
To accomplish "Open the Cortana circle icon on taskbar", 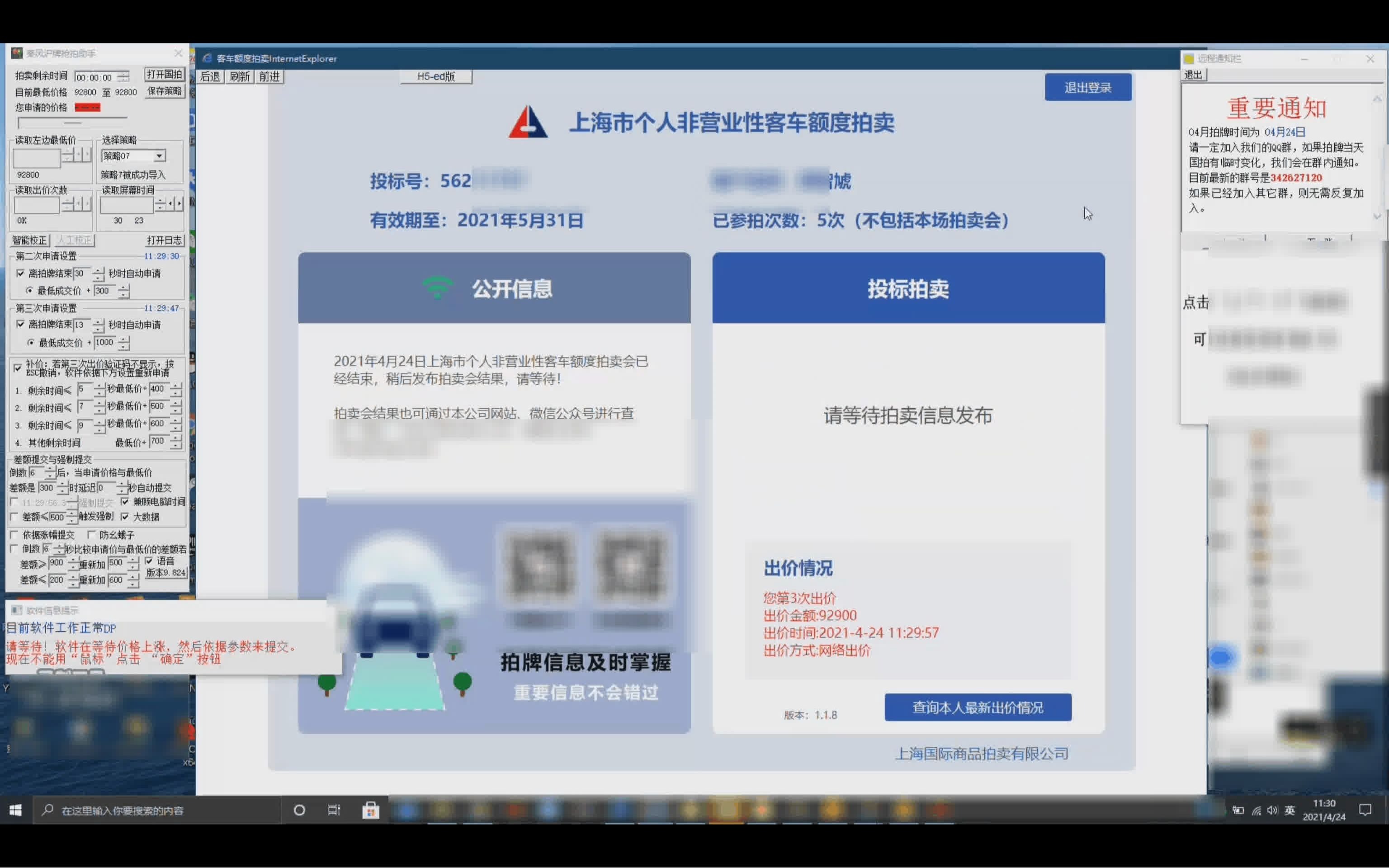I will pyautogui.click(x=299, y=810).
